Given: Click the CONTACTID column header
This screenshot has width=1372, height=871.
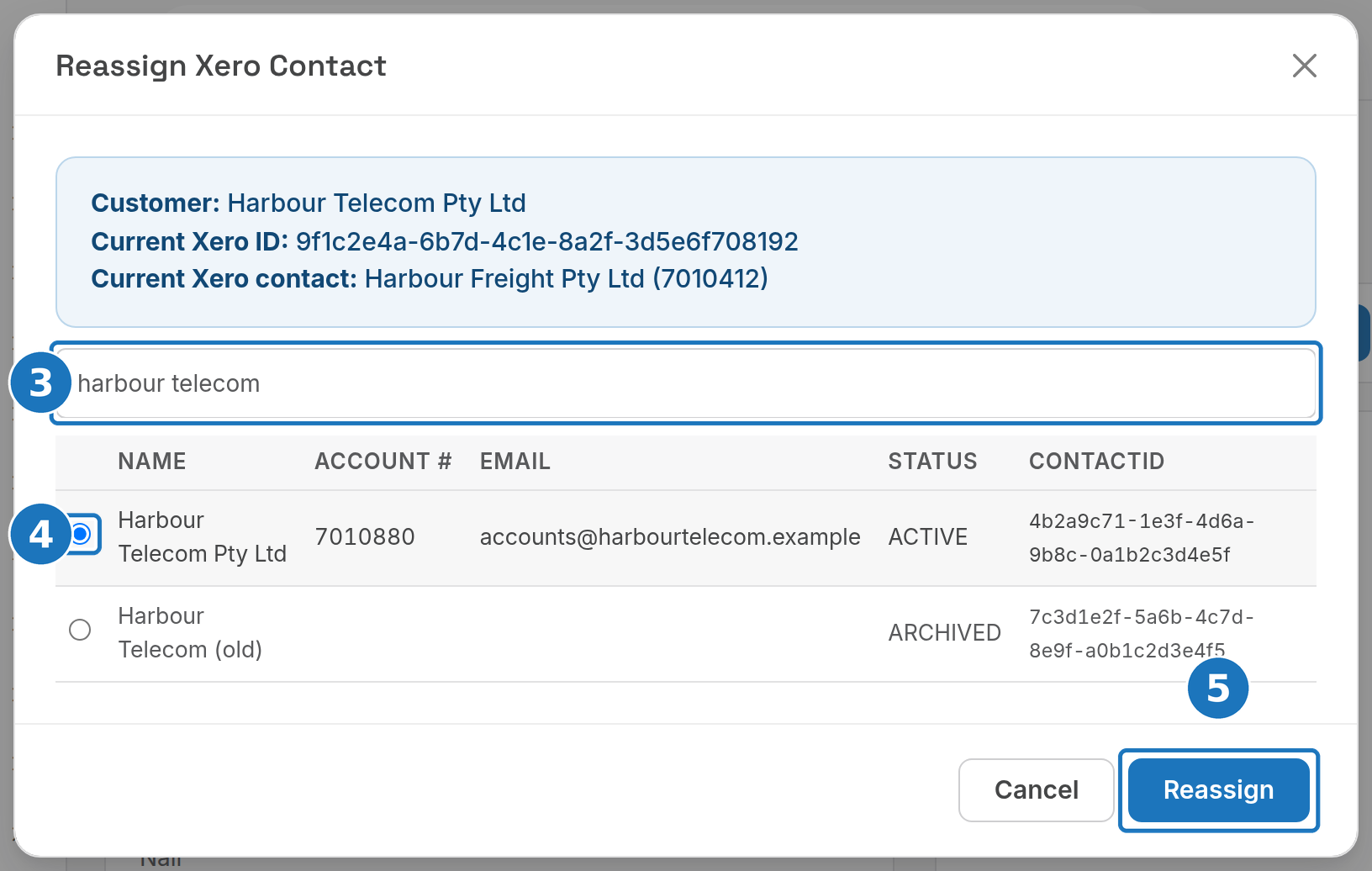Looking at the screenshot, I should tap(1097, 462).
